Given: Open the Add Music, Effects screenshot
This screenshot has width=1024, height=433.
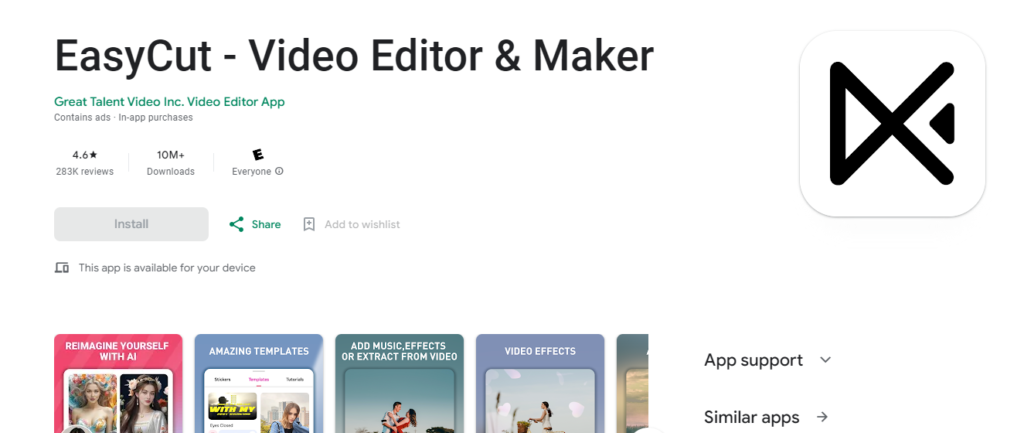Looking at the screenshot, I should pyautogui.click(x=399, y=383).
